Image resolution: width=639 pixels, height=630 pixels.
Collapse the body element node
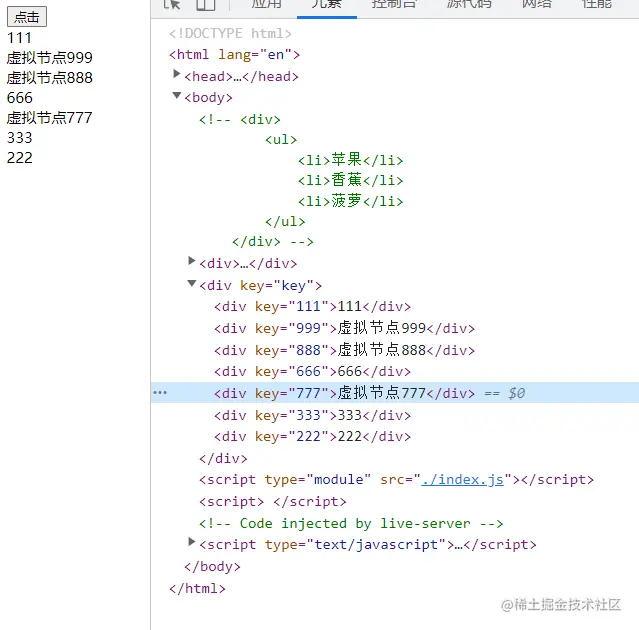click(x=176, y=95)
